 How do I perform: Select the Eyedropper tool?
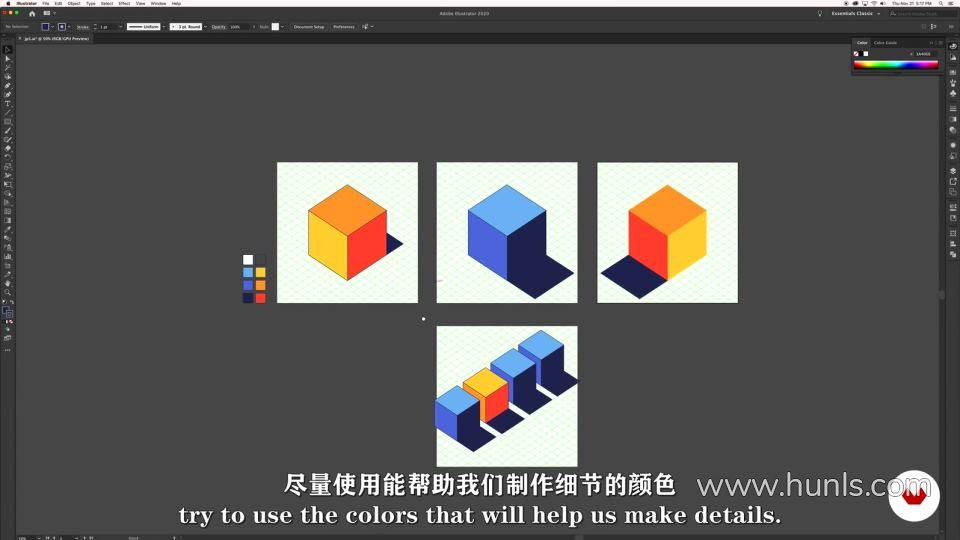7,230
